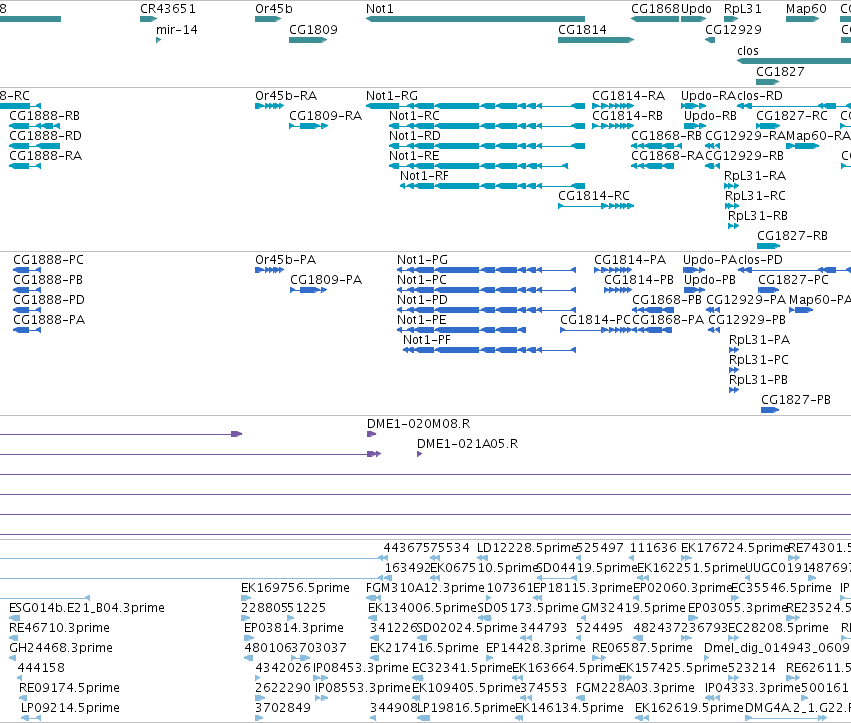Screen dimensions: 851x723
Task: Click the DME1-020M08.R feature label
Action: (418, 423)
